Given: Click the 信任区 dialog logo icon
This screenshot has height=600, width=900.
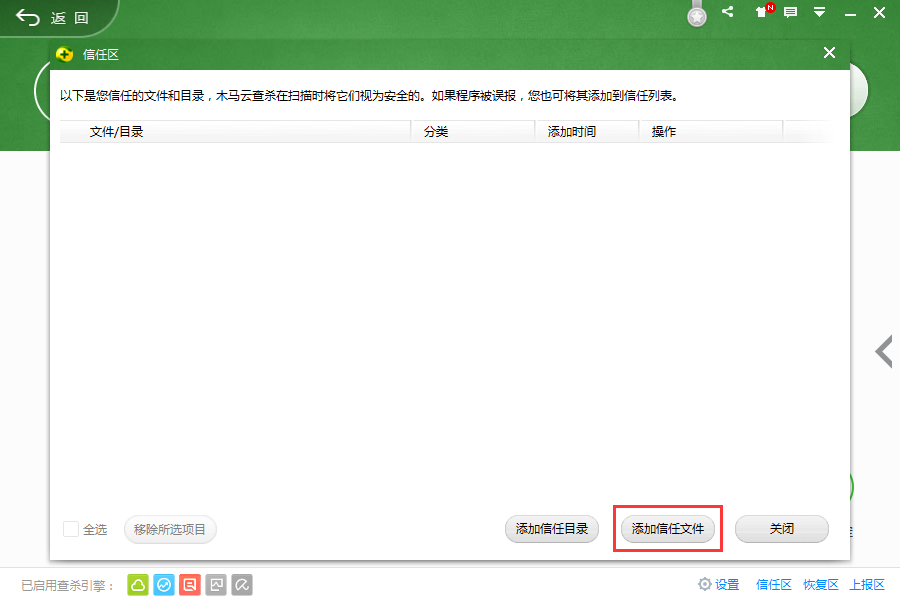Looking at the screenshot, I should click(x=64, y=55).
